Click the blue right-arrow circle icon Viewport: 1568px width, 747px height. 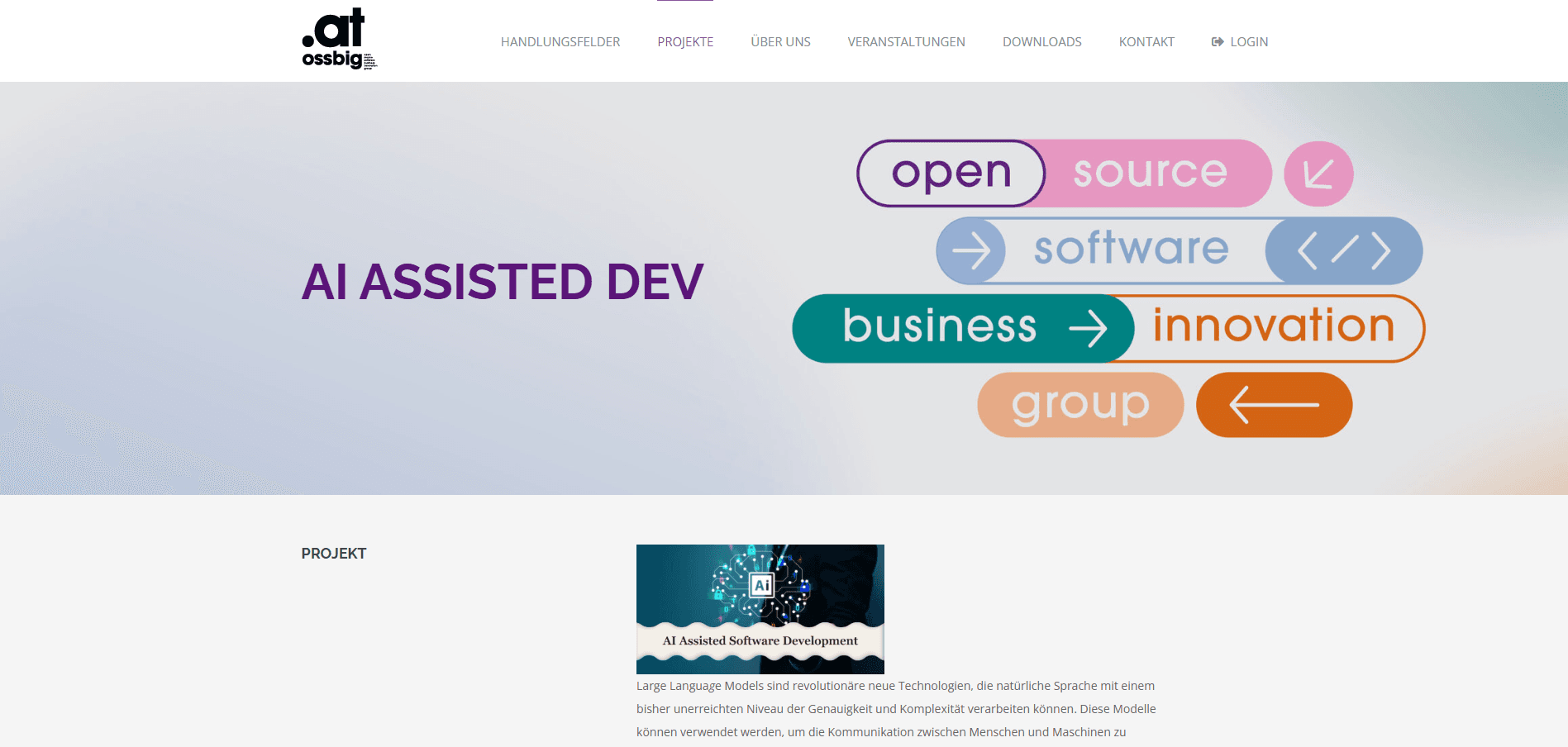click(970, 250)
